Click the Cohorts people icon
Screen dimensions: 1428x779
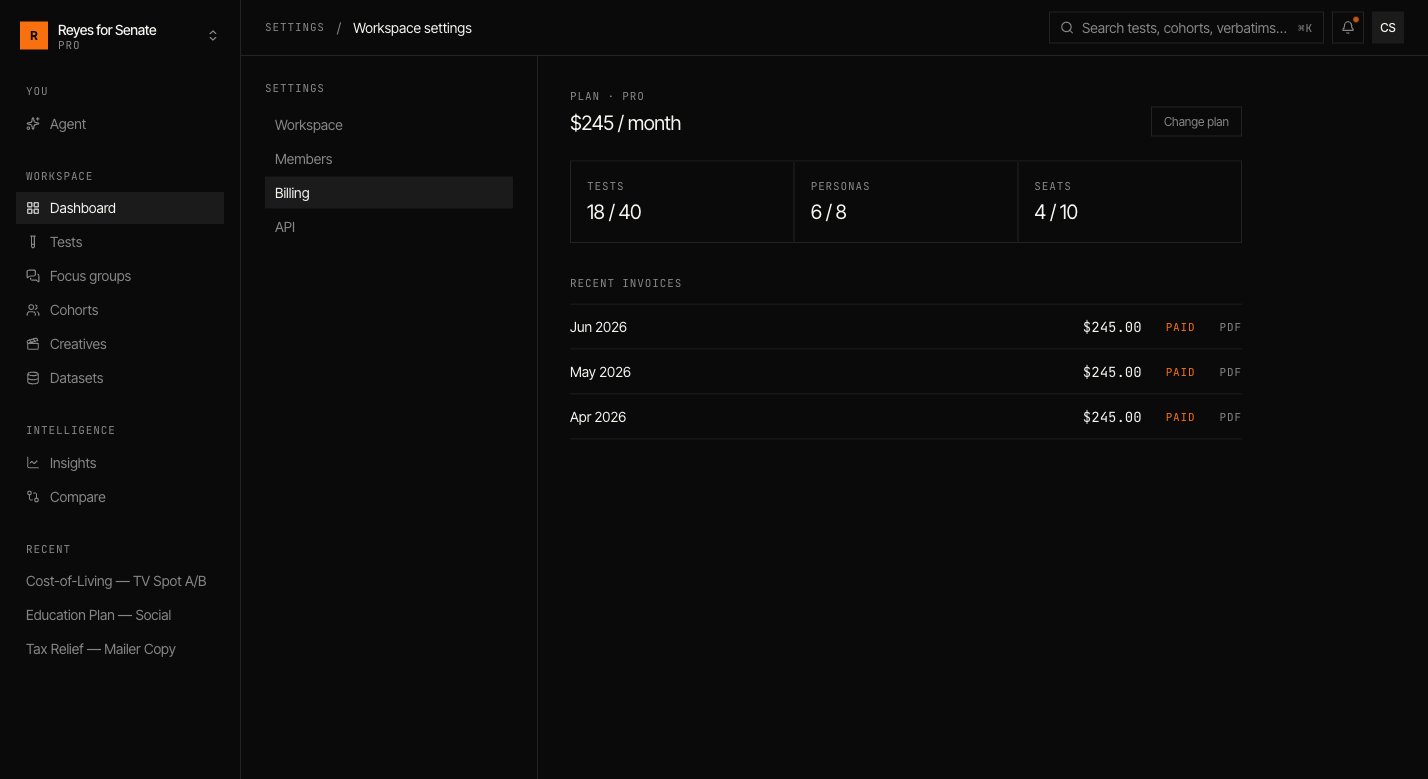pyautogui.click(x=33, y=310)
